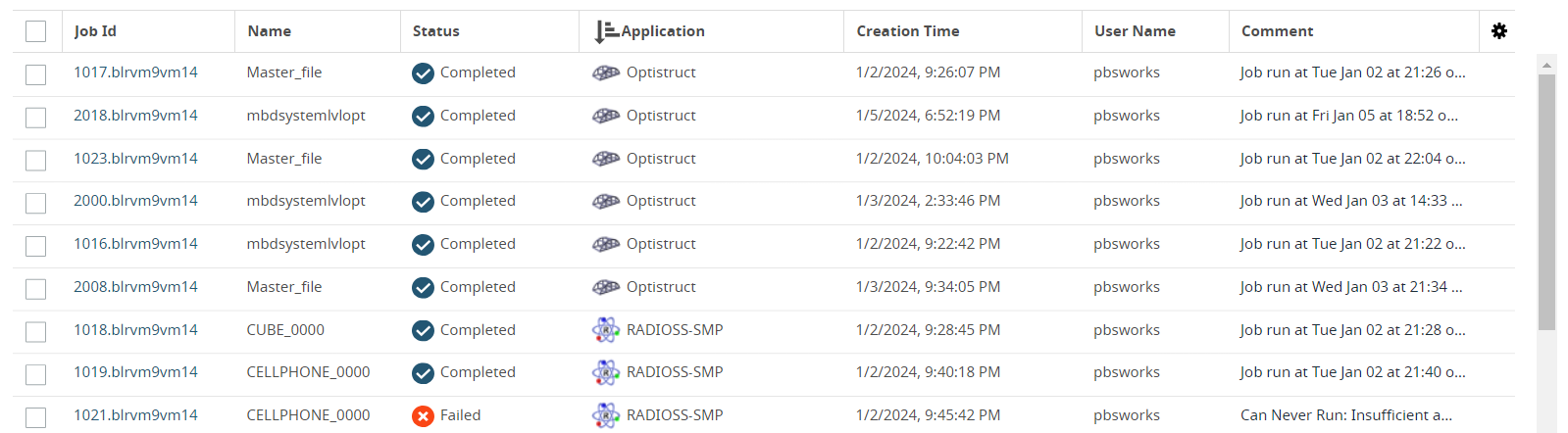Check the box for job 1017.blrvm9vm14
Screen dimensions: 1568x433
tap(36, 74)
